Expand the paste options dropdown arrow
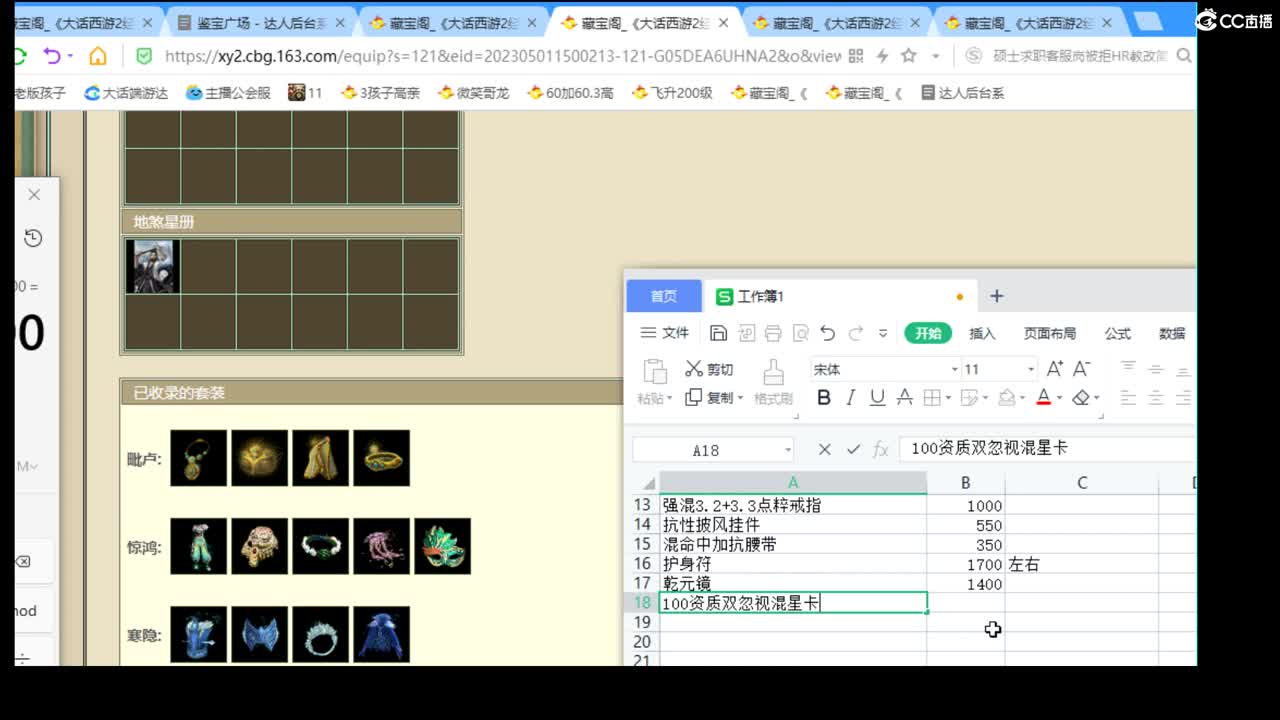The width and height of the screenshot is (1280, 720). (x=669, y=399)
